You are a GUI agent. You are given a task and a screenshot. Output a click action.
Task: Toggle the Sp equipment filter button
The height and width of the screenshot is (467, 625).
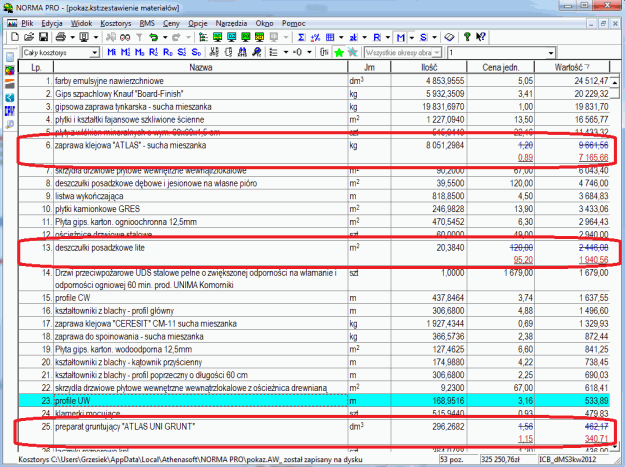point(196,52)
